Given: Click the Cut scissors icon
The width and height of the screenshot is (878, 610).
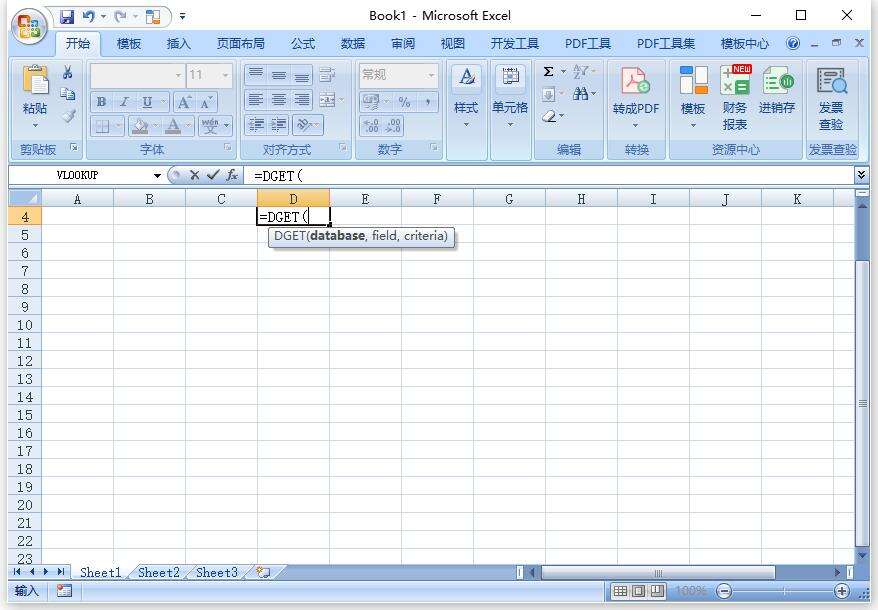Looking at the screenshot, I should point(67,72).
